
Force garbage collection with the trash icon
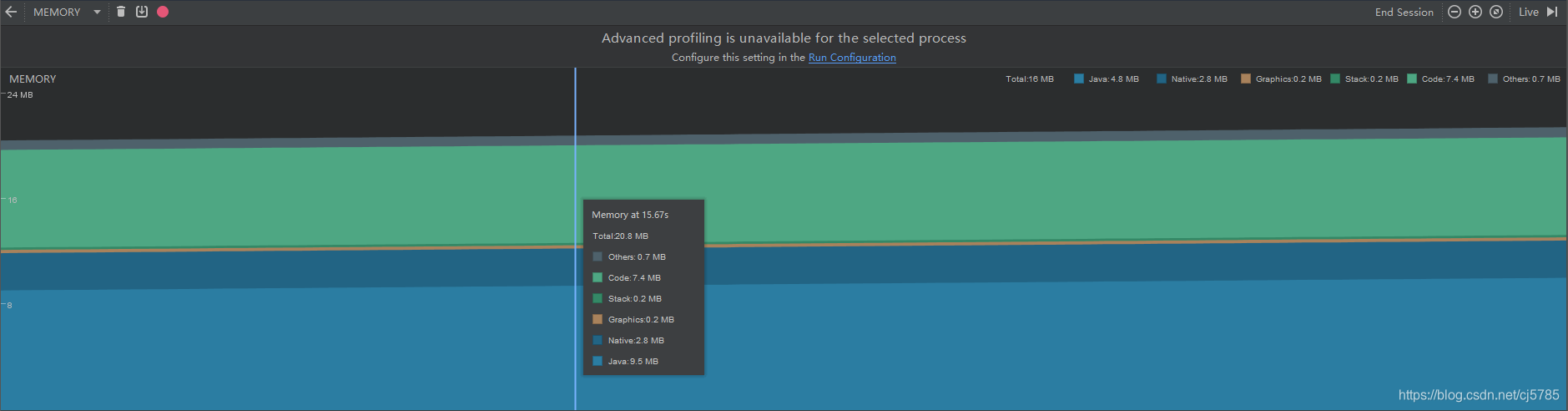121,12
